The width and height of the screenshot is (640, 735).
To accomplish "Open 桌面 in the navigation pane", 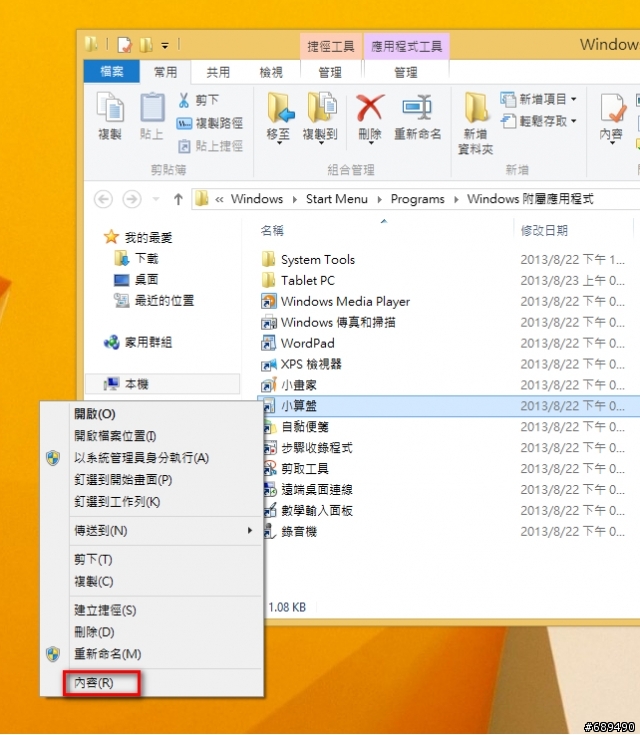I will [x=136, y=280].
